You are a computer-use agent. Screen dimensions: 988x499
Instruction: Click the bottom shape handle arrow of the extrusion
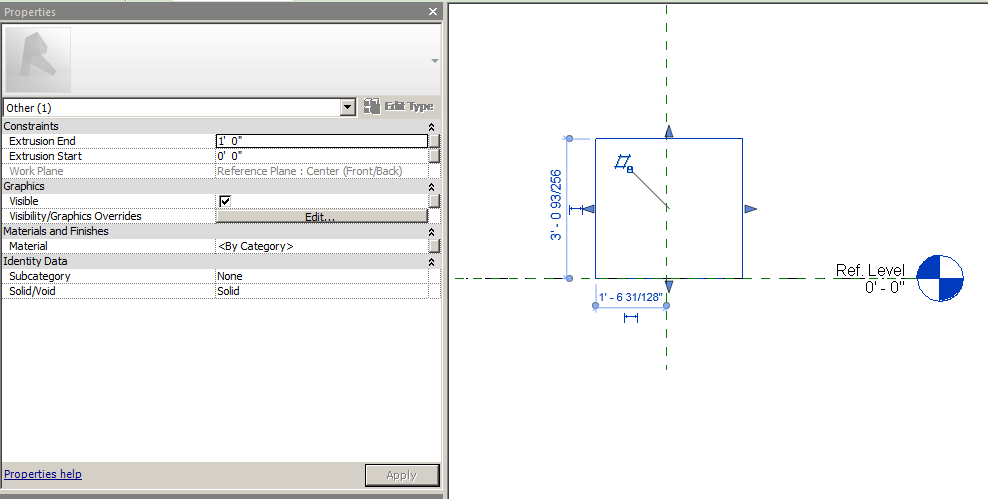point(669,287)
